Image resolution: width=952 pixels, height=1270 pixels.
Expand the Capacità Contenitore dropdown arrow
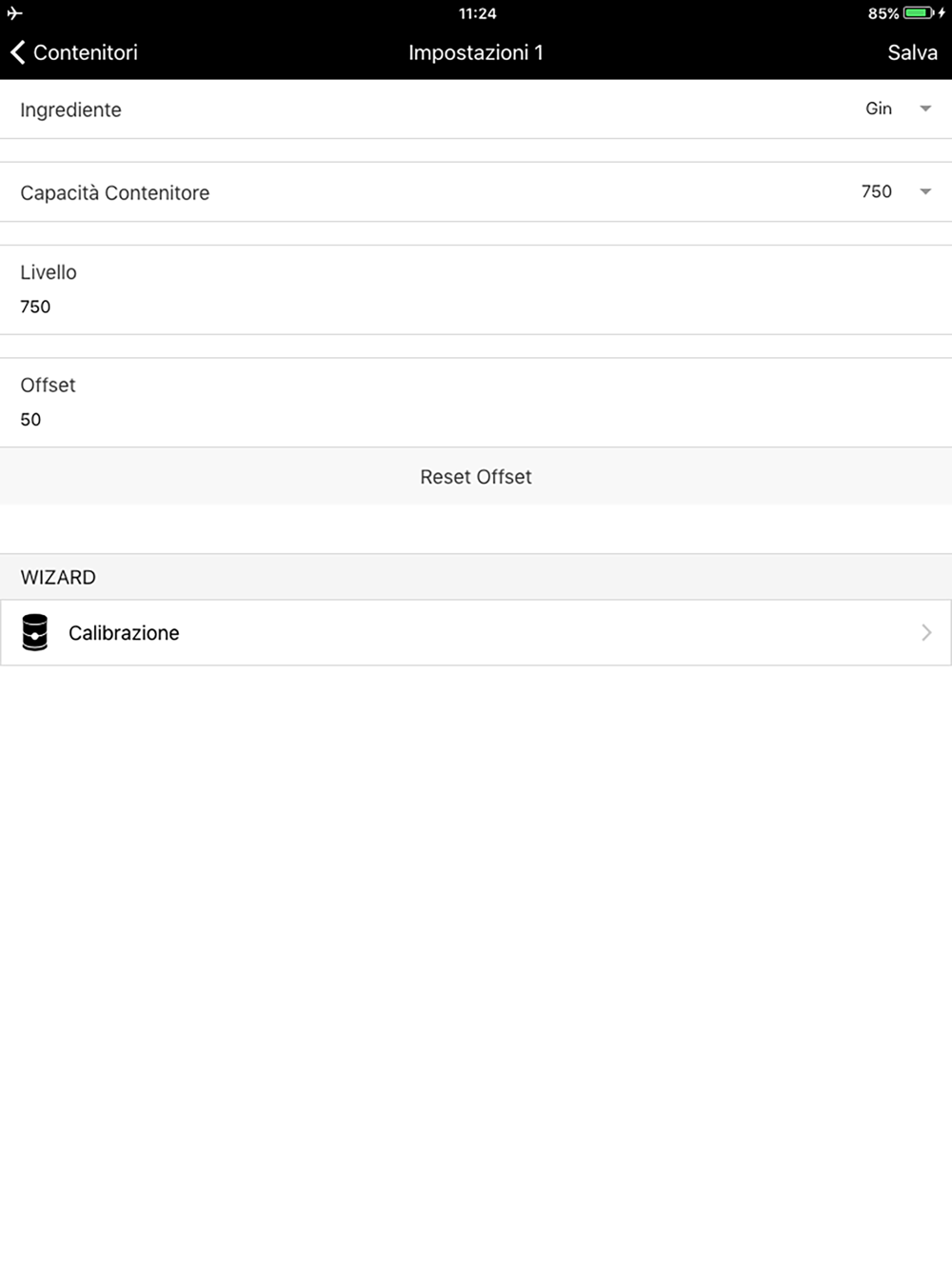[x=925, y=191]
